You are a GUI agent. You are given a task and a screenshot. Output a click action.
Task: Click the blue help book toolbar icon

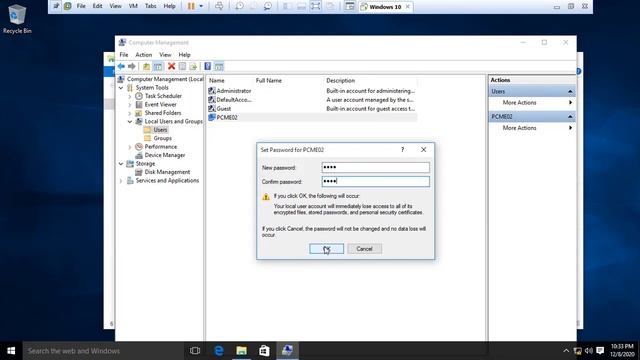207,66
